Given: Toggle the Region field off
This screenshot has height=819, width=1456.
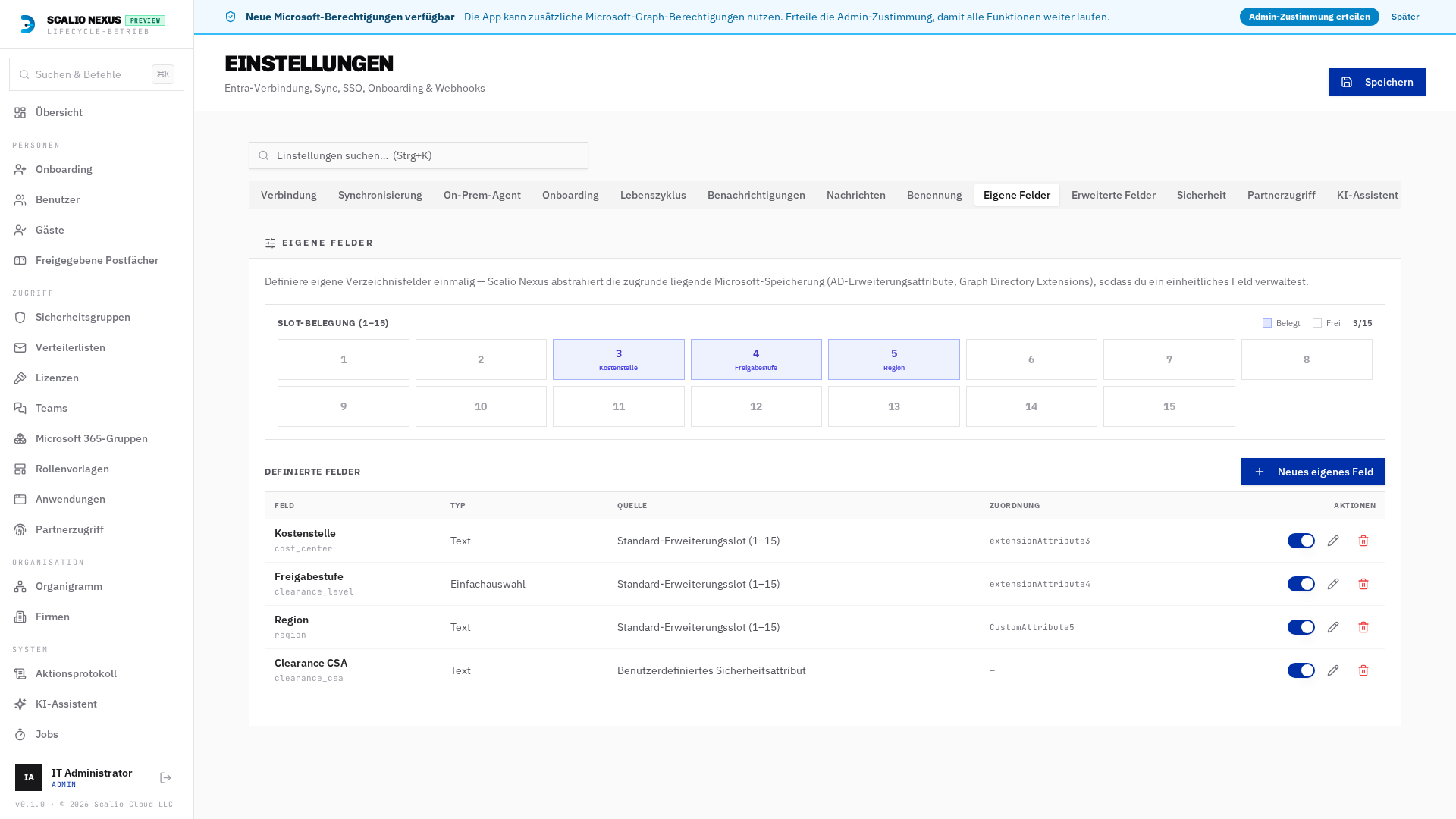Looking at the screenshot, I should click(1301, 627).
